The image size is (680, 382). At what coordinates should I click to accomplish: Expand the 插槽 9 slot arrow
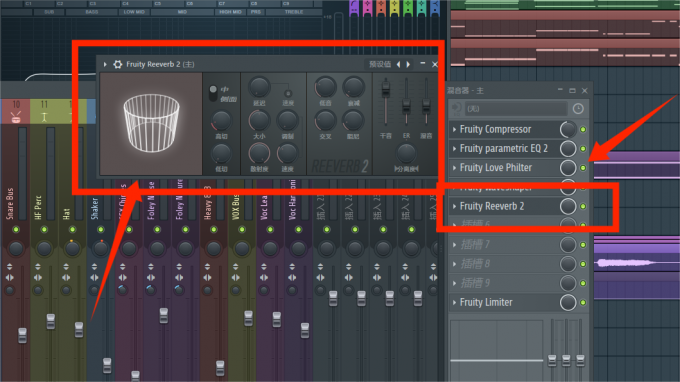[454, 283]
